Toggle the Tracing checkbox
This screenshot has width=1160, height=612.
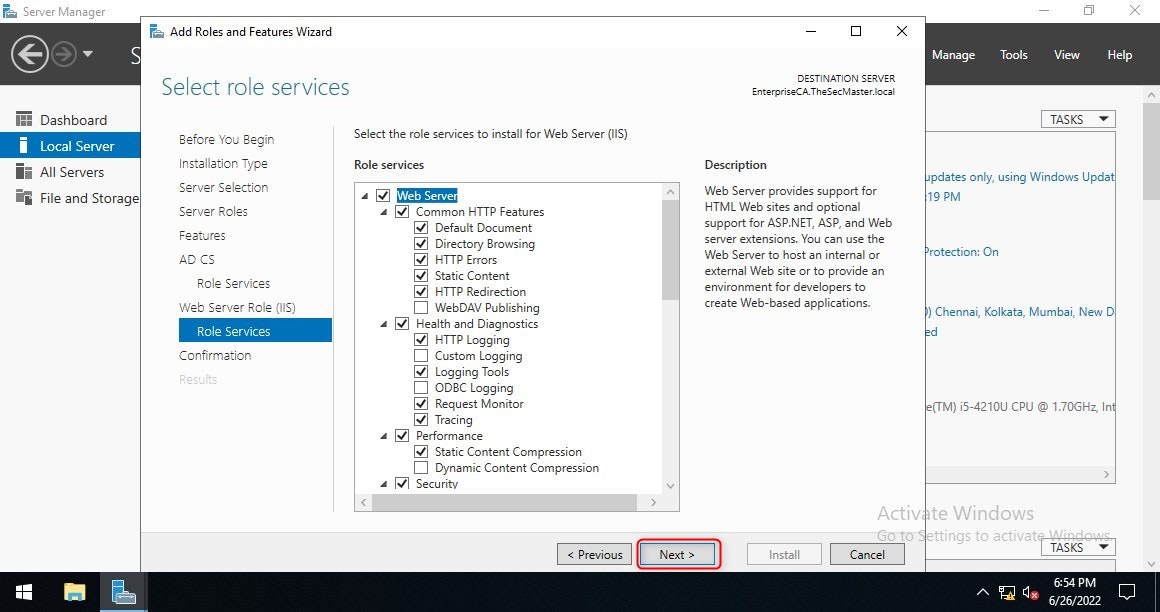(421, 420)
